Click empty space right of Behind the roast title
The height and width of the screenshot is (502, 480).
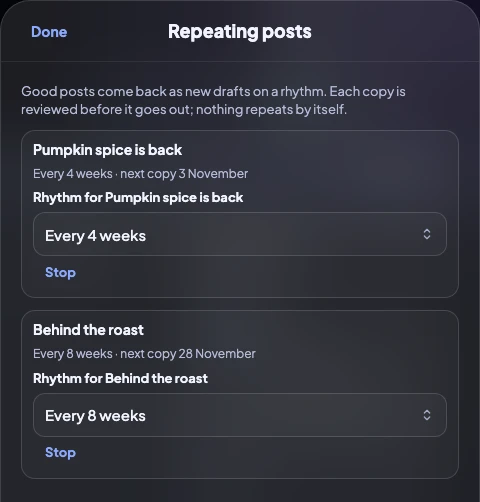(x=297, y=330)
